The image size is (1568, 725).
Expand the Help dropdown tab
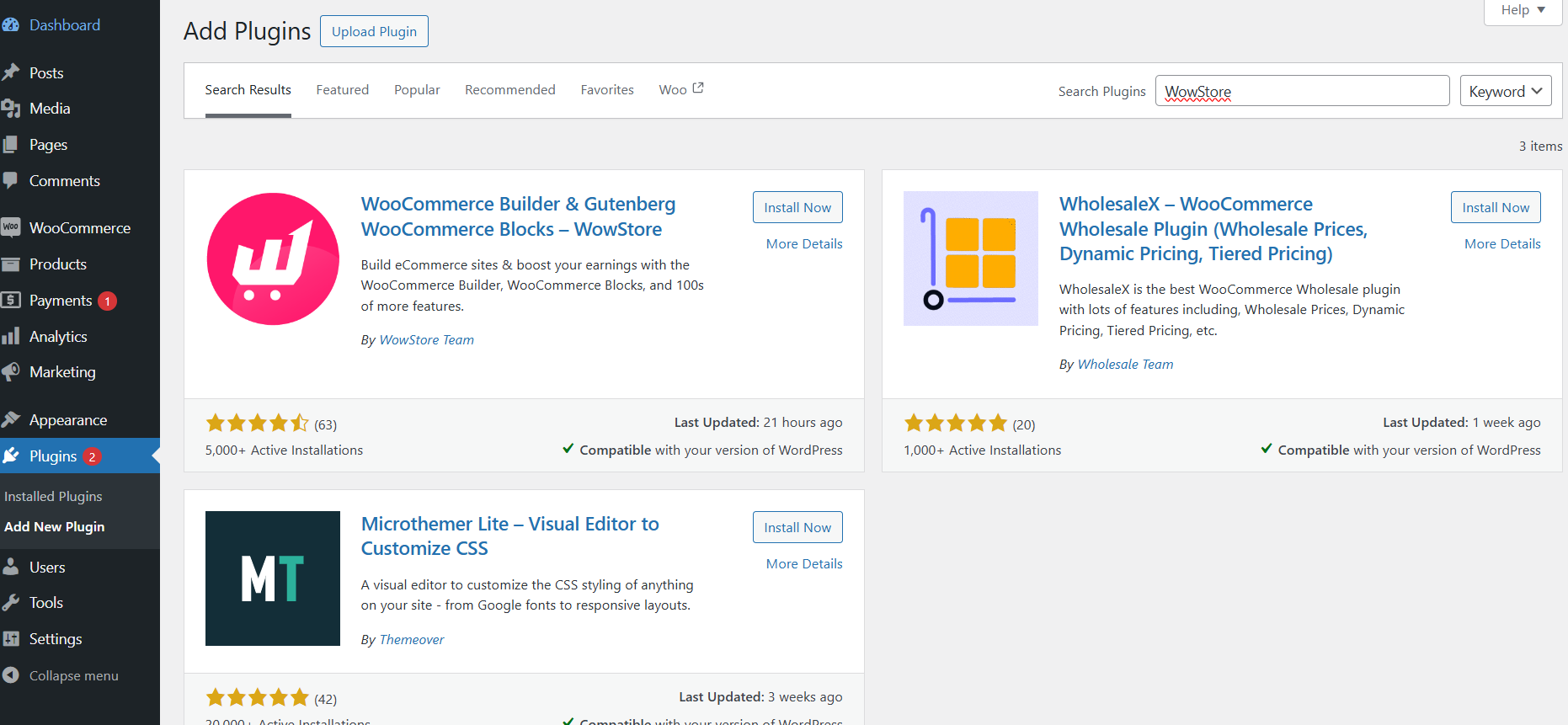pos(1523,11)
